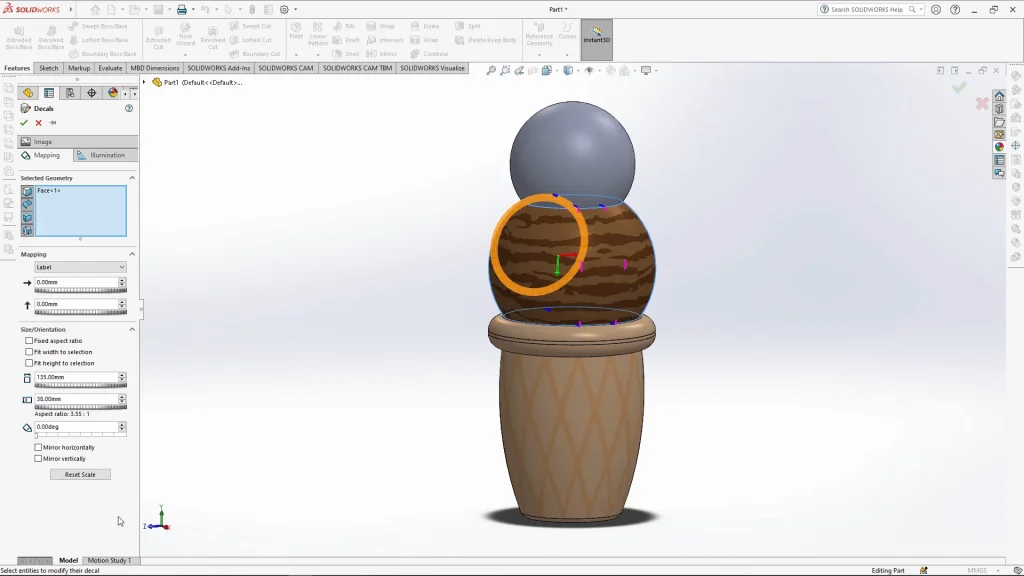Pin the Decals panel with the pushpin icon
1024x576 pixels.
pyautogui.click(x=52, y=123)
